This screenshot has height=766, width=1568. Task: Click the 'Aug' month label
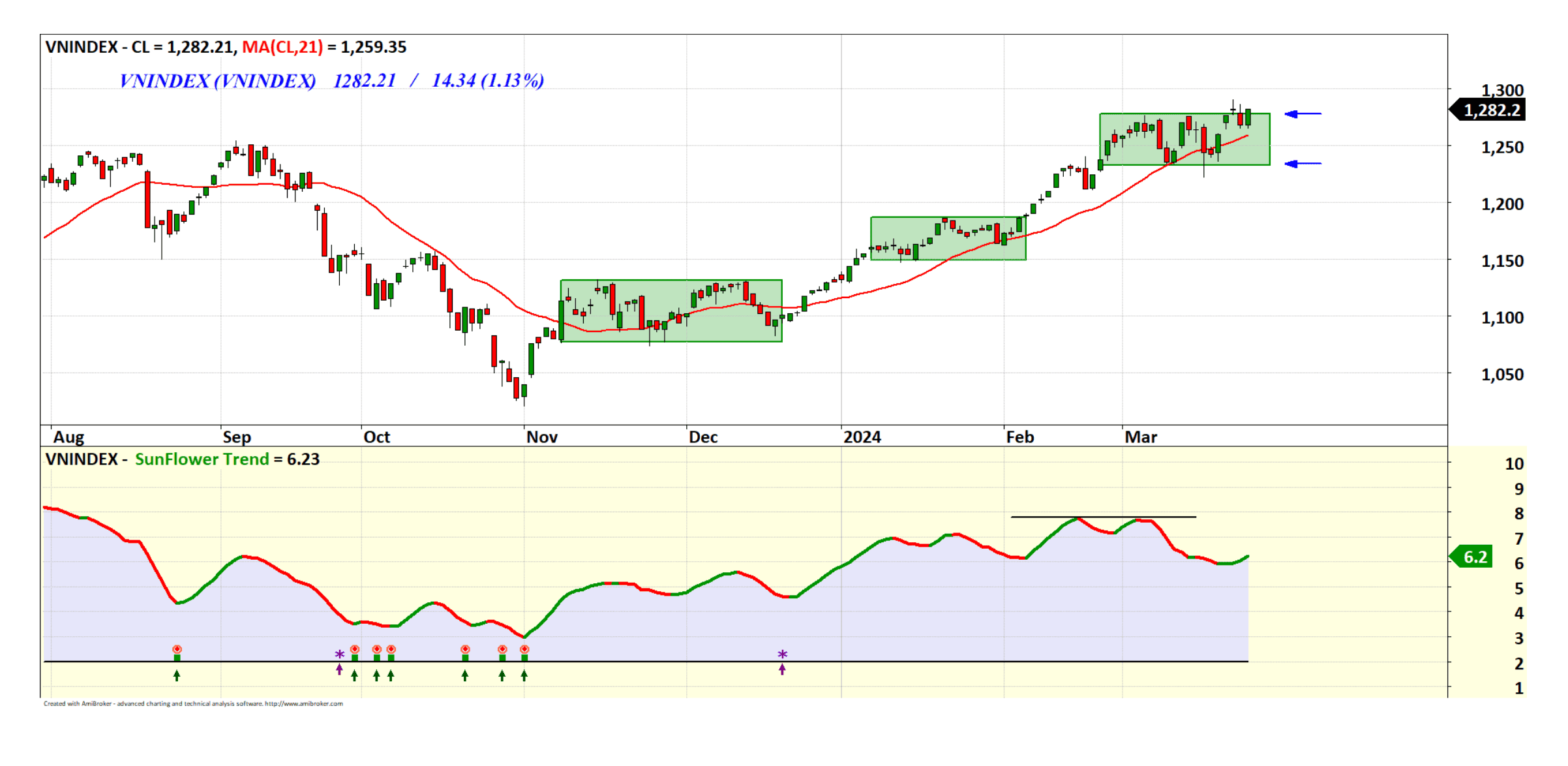(68, 437)
